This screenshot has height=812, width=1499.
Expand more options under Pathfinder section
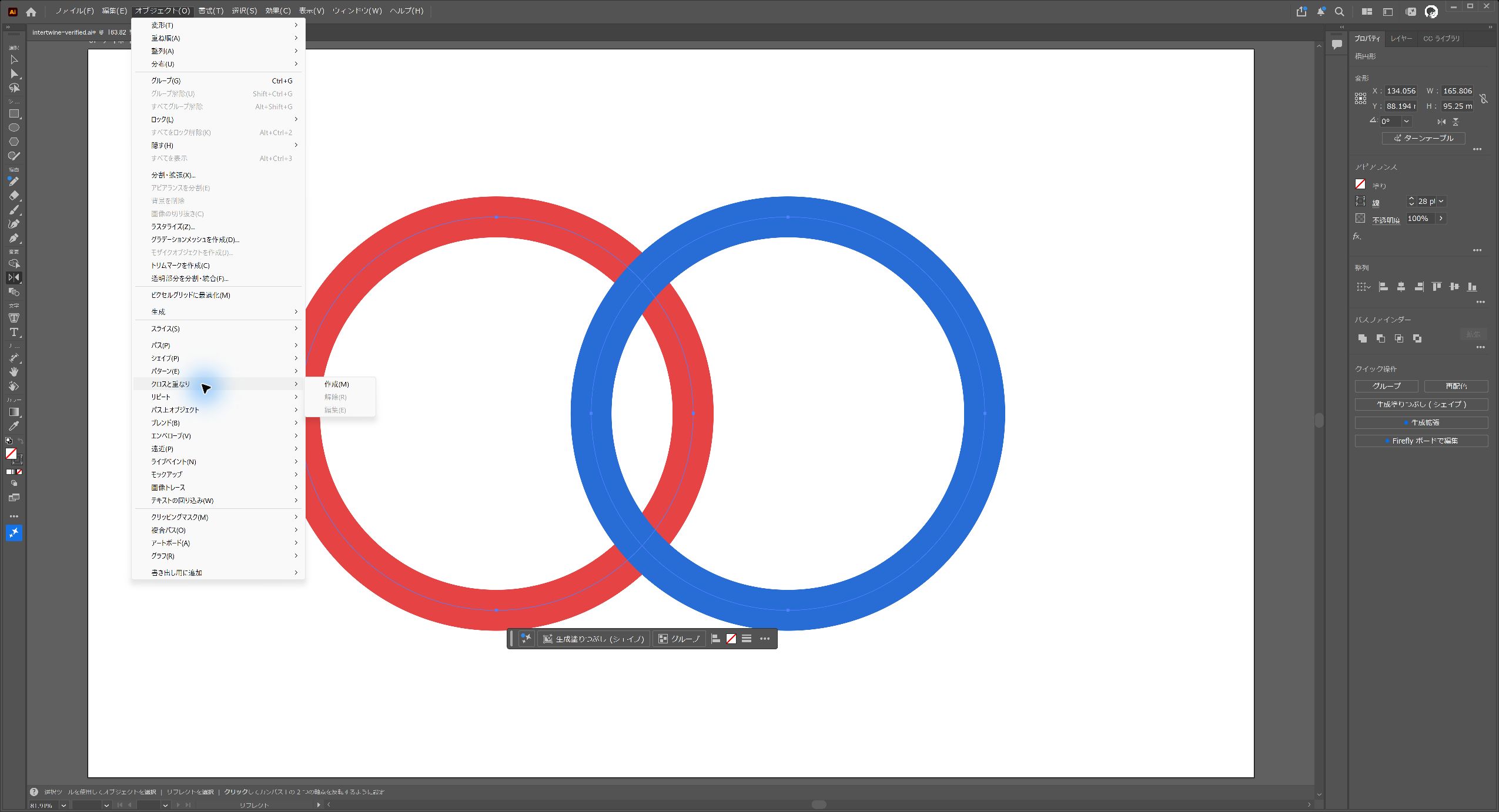click(x=1480, y=347)
